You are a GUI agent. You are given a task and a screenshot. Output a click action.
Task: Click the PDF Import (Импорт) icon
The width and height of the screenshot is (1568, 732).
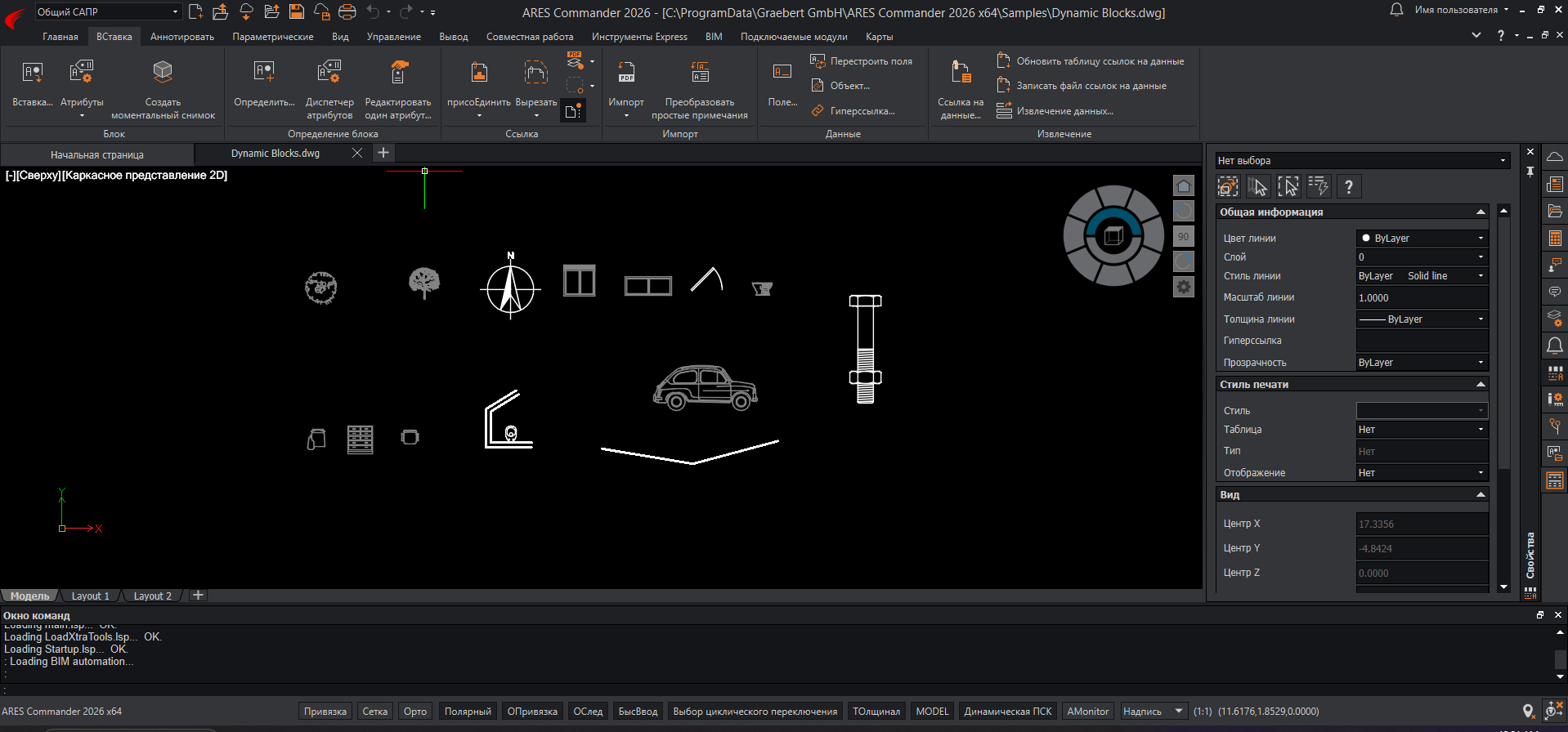pos(626,74)
